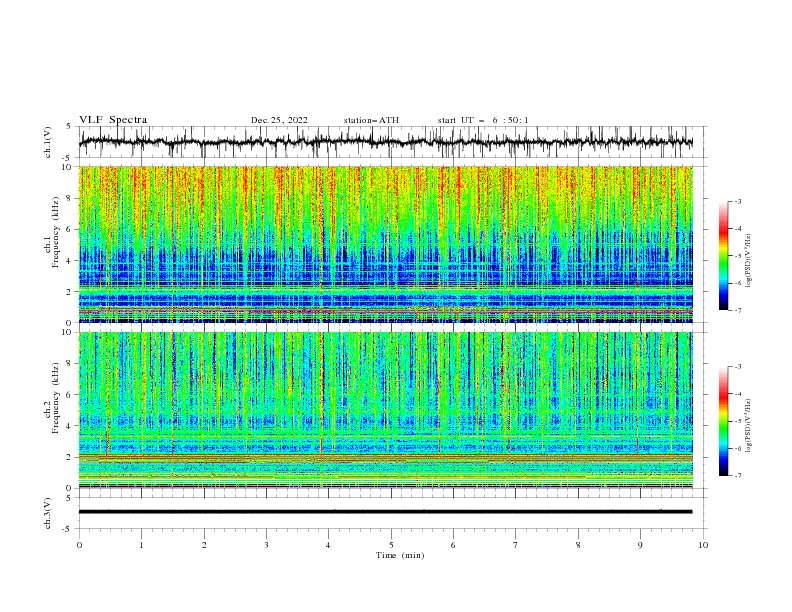Click the time axis tick label '8'
The height and width of the screenshot is (612, 792).
tap(578, 545)
